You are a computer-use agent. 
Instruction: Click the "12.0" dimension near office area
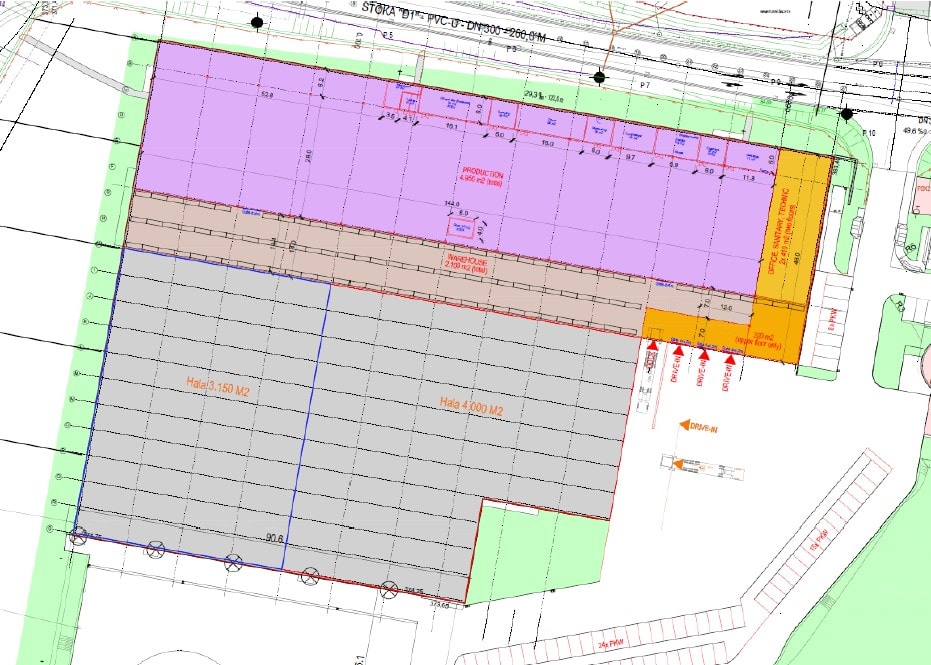[x=726, y=308]
